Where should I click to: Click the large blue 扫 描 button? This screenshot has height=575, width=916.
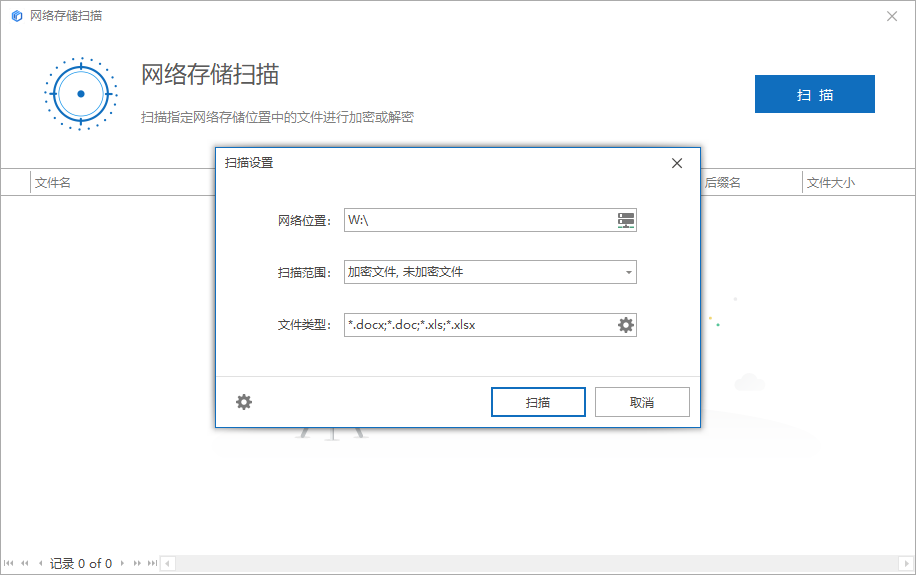click(814, 94)
